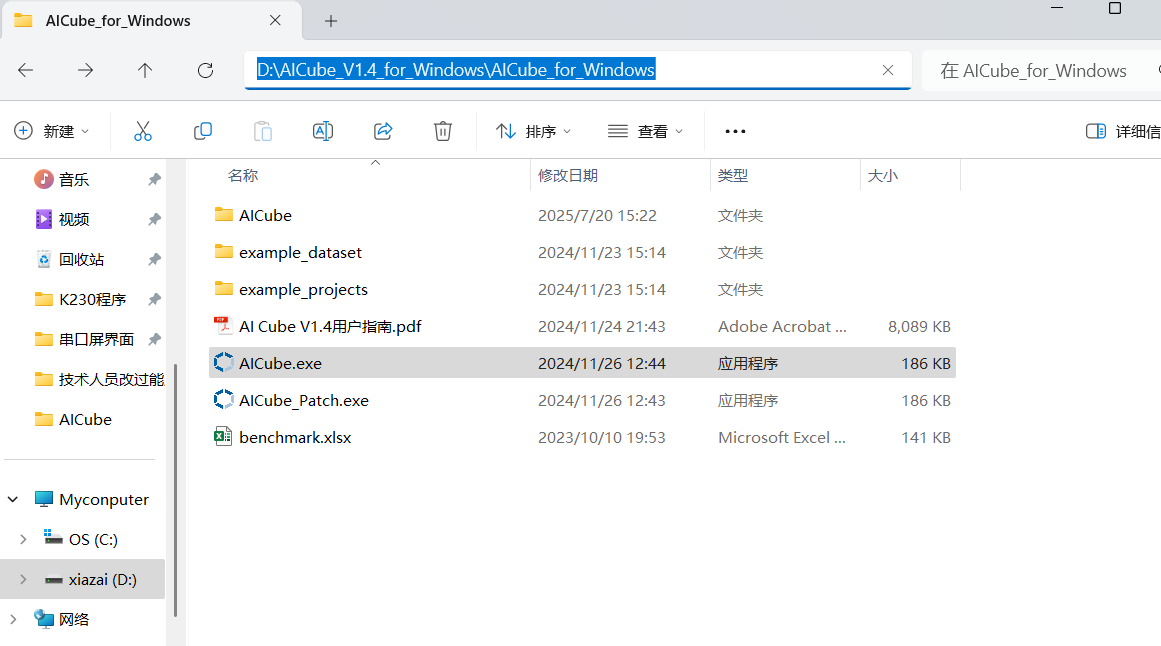This screenshot has height=646, width=1161.
Task: Click the benchmark.xlsx Excel icon
Action: pyautogui.click(x=223, y=437)
